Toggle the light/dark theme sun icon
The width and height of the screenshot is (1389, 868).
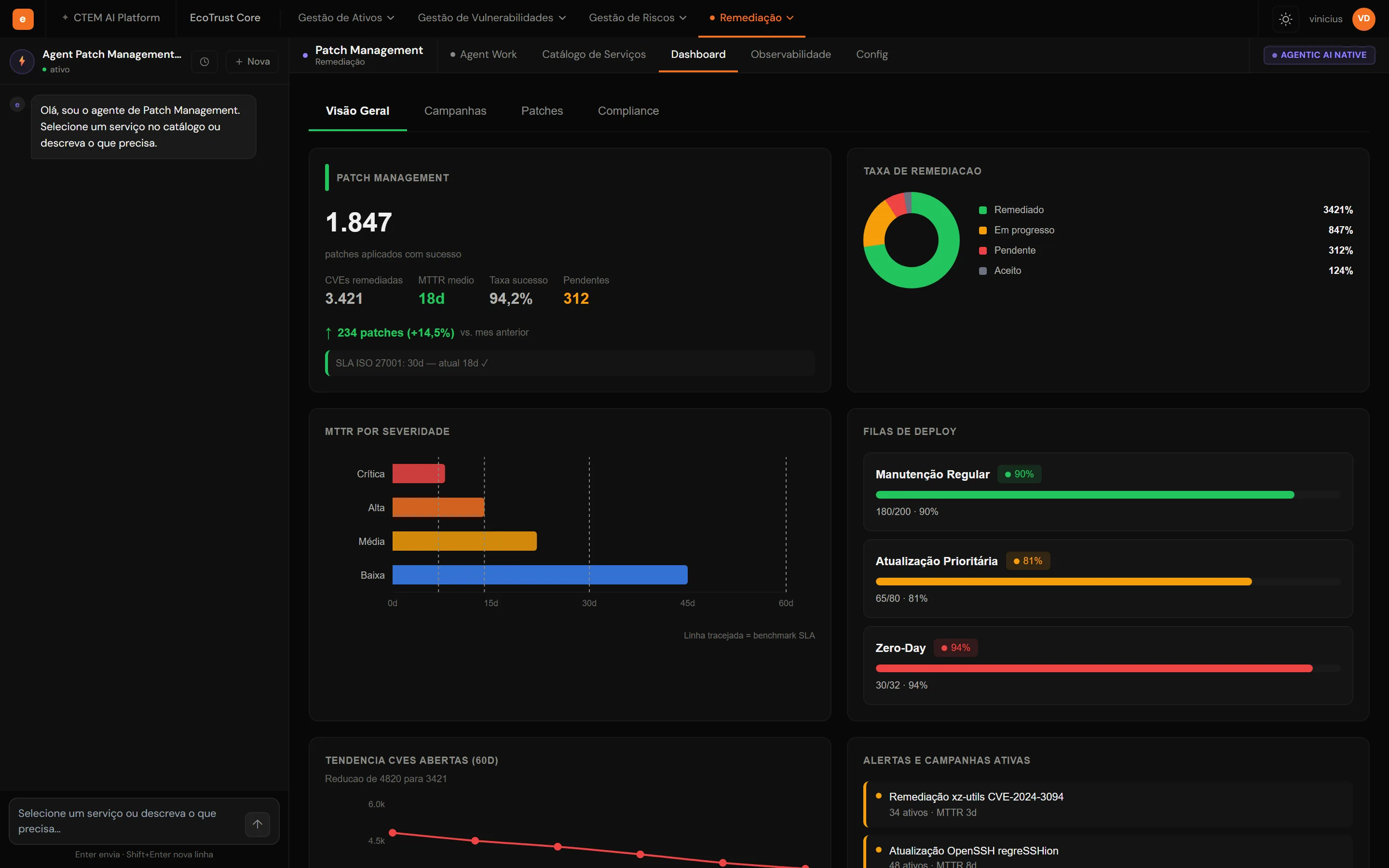1286,19
